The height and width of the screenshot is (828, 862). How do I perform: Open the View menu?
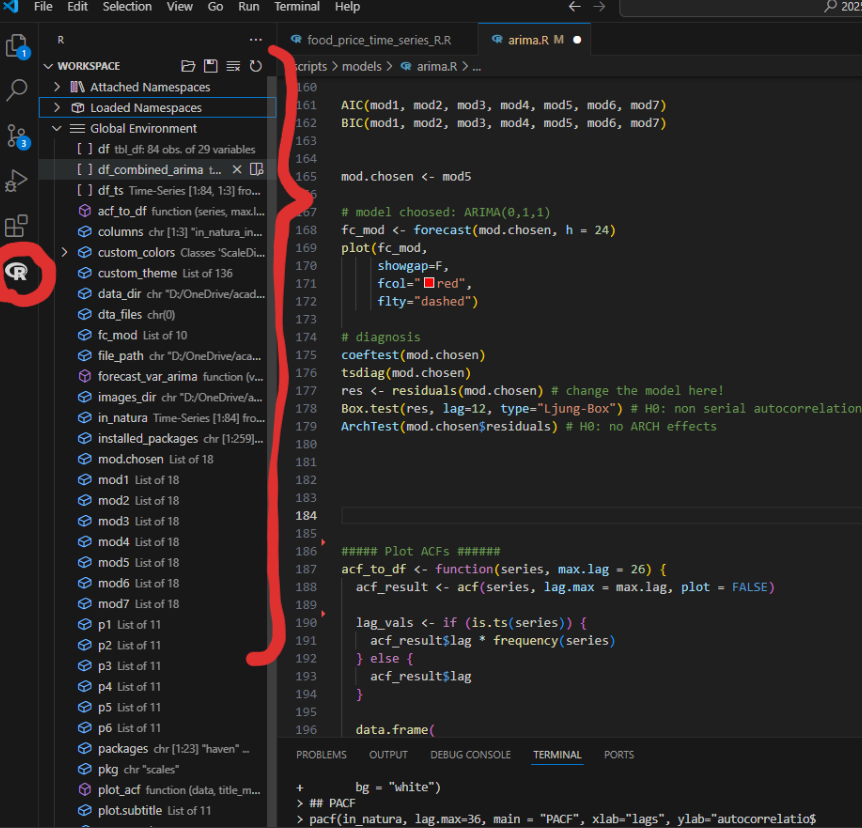[180, 7]
